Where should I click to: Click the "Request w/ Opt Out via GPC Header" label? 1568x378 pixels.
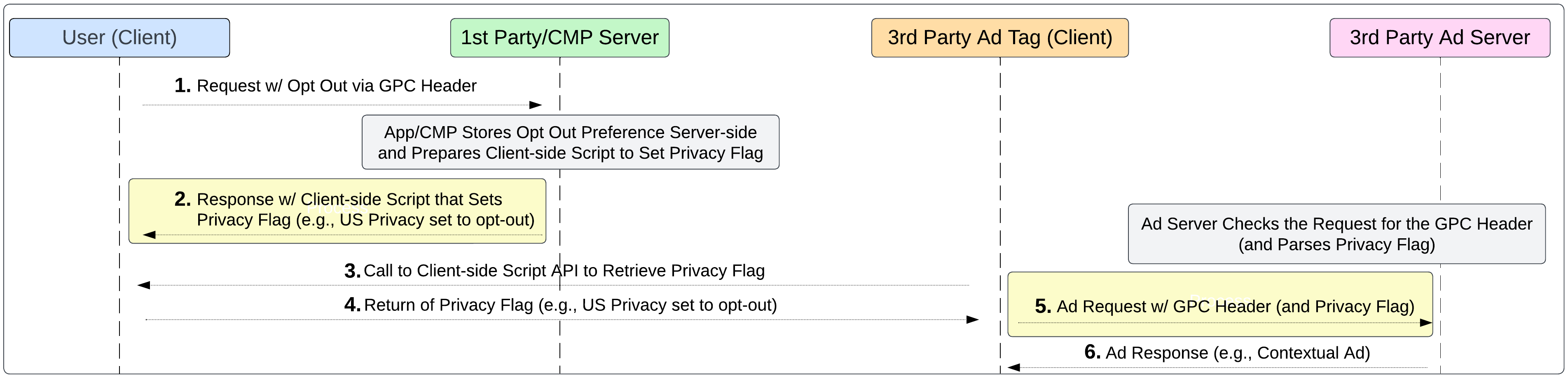(336, 86)
